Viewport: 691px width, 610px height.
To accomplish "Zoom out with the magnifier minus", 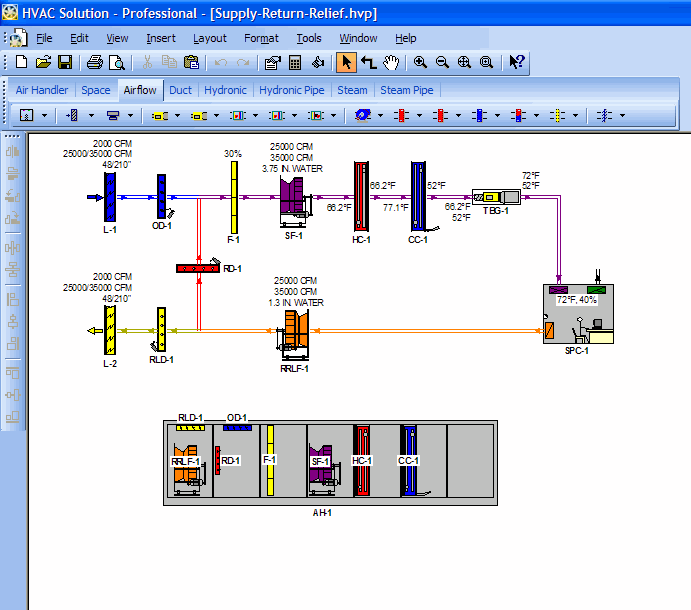I will 442,62.
